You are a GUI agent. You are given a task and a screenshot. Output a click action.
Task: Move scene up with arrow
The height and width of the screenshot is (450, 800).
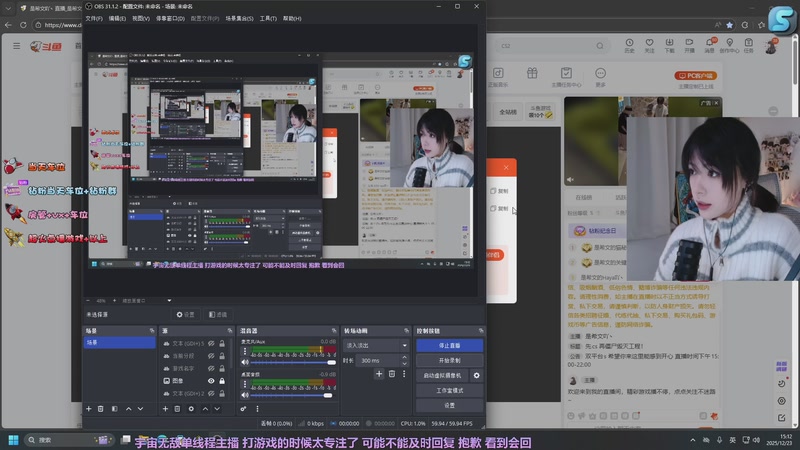(x=129, y=409)
